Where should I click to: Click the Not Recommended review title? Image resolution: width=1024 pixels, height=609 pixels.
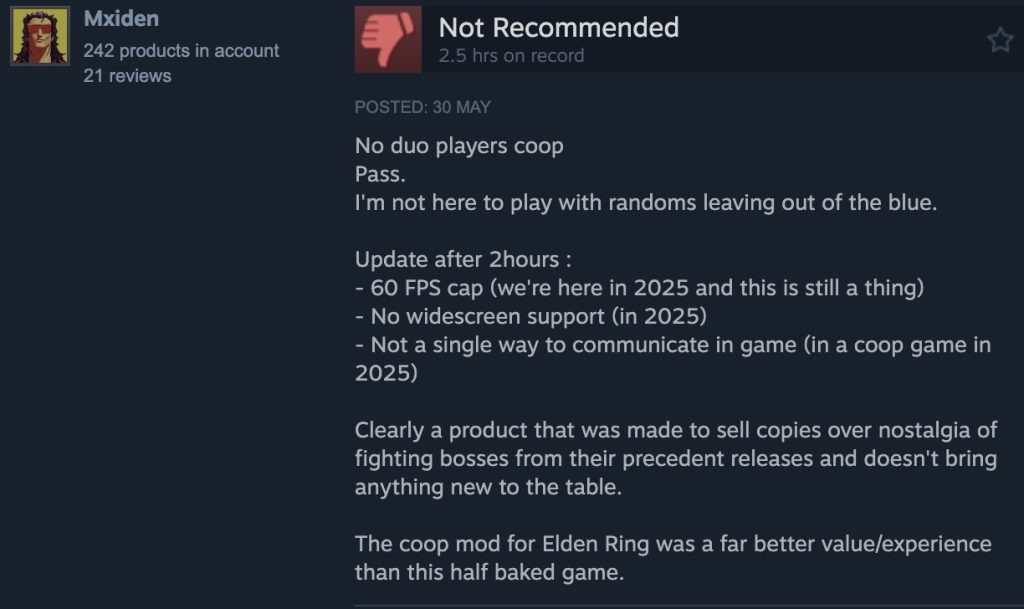tap(558, 27)
